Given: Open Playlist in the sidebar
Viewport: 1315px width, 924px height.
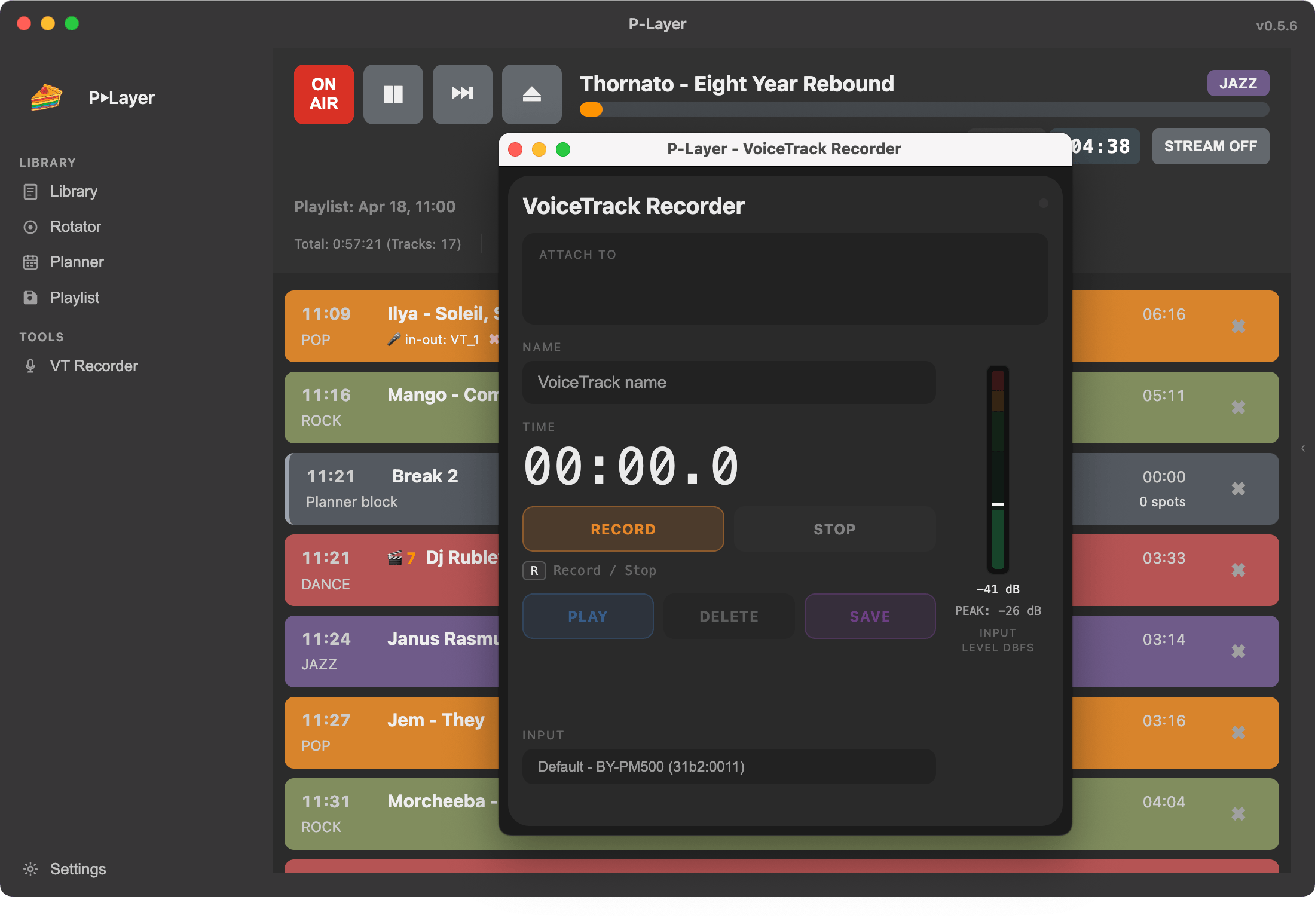Looking at the screenshot, I should pyautogui.click(x=75, y=298).
